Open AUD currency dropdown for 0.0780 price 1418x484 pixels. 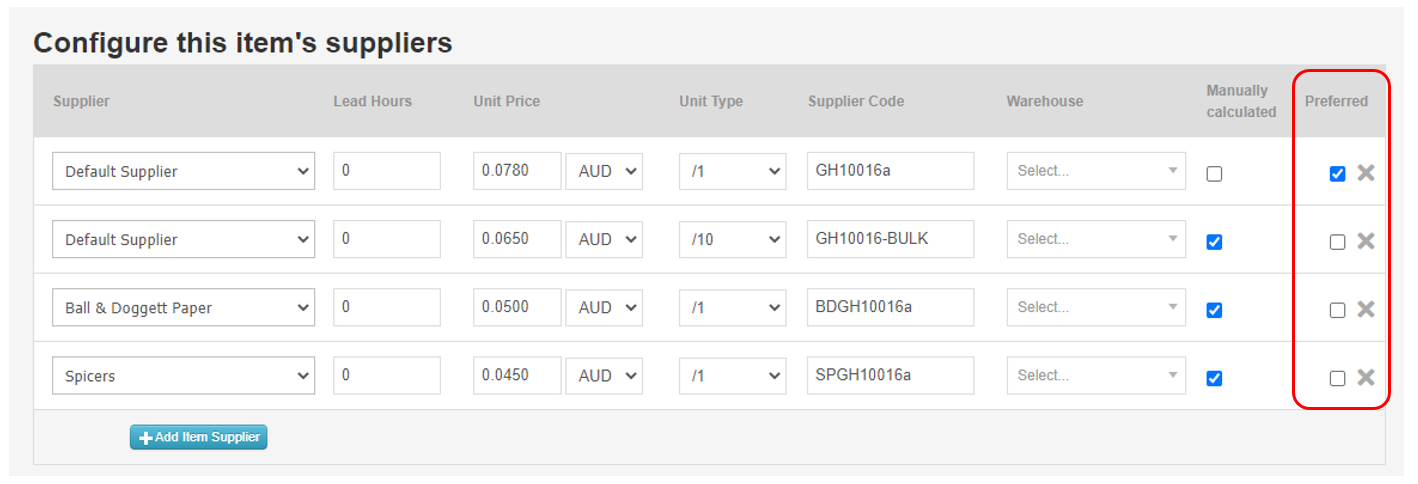[604, 171]
